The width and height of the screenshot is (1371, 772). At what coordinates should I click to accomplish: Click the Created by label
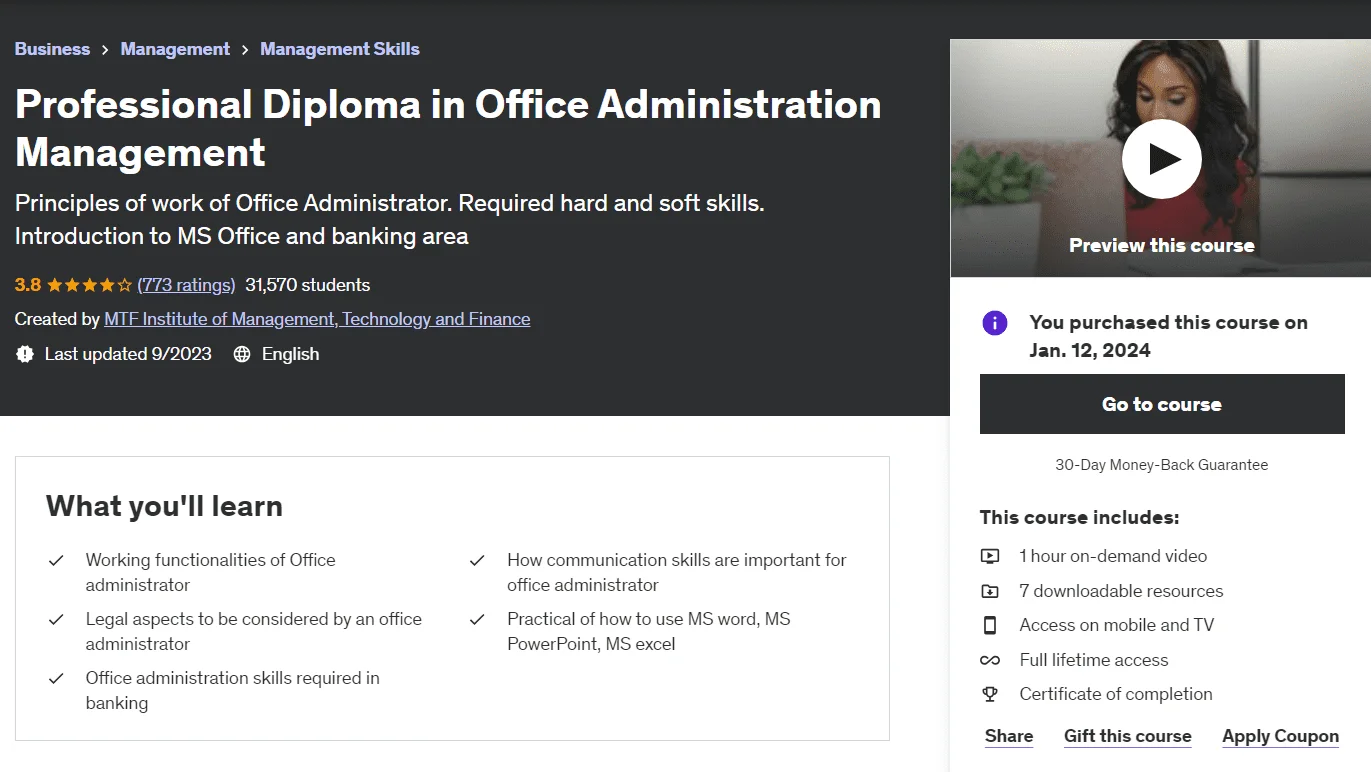pos(57,319)
